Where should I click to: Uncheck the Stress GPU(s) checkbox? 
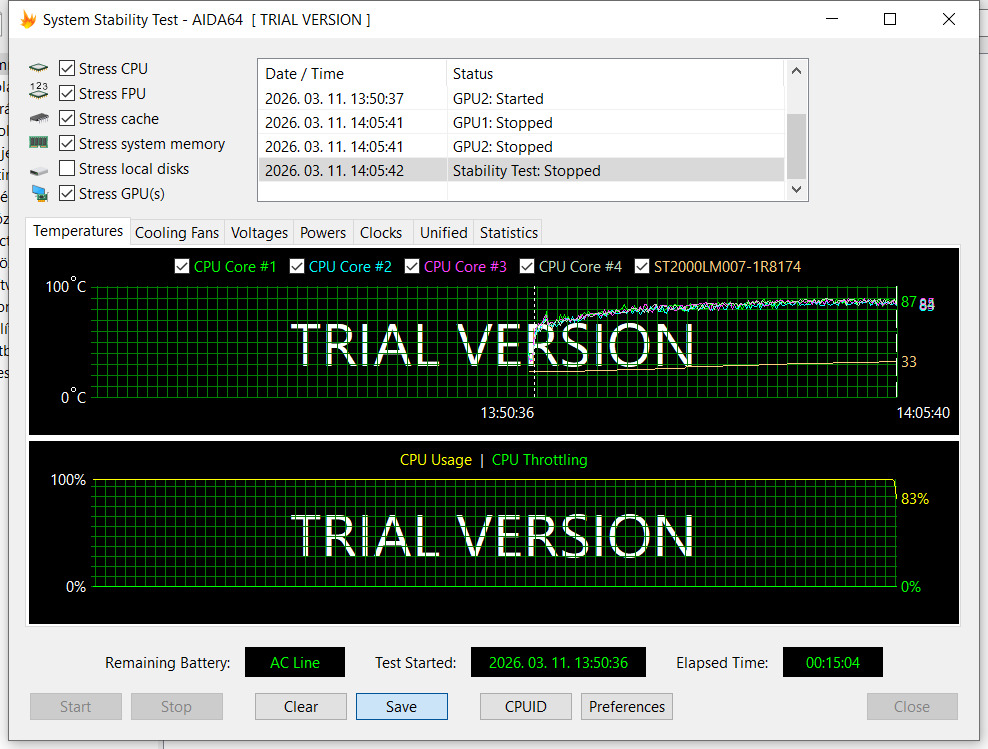point(67,193)
